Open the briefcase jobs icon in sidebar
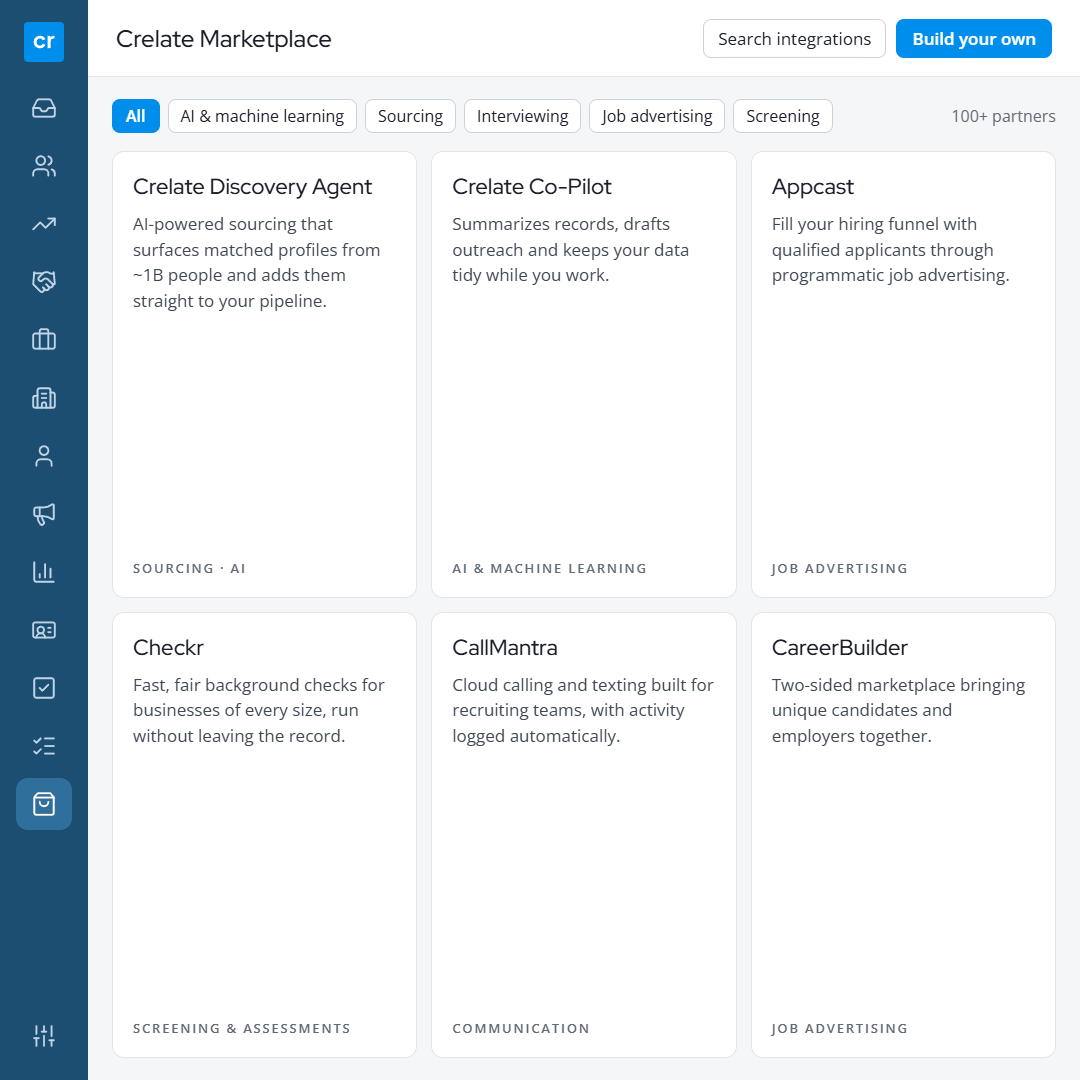The width and height of the screenshot is (1080, 1080). click(43, 340)
